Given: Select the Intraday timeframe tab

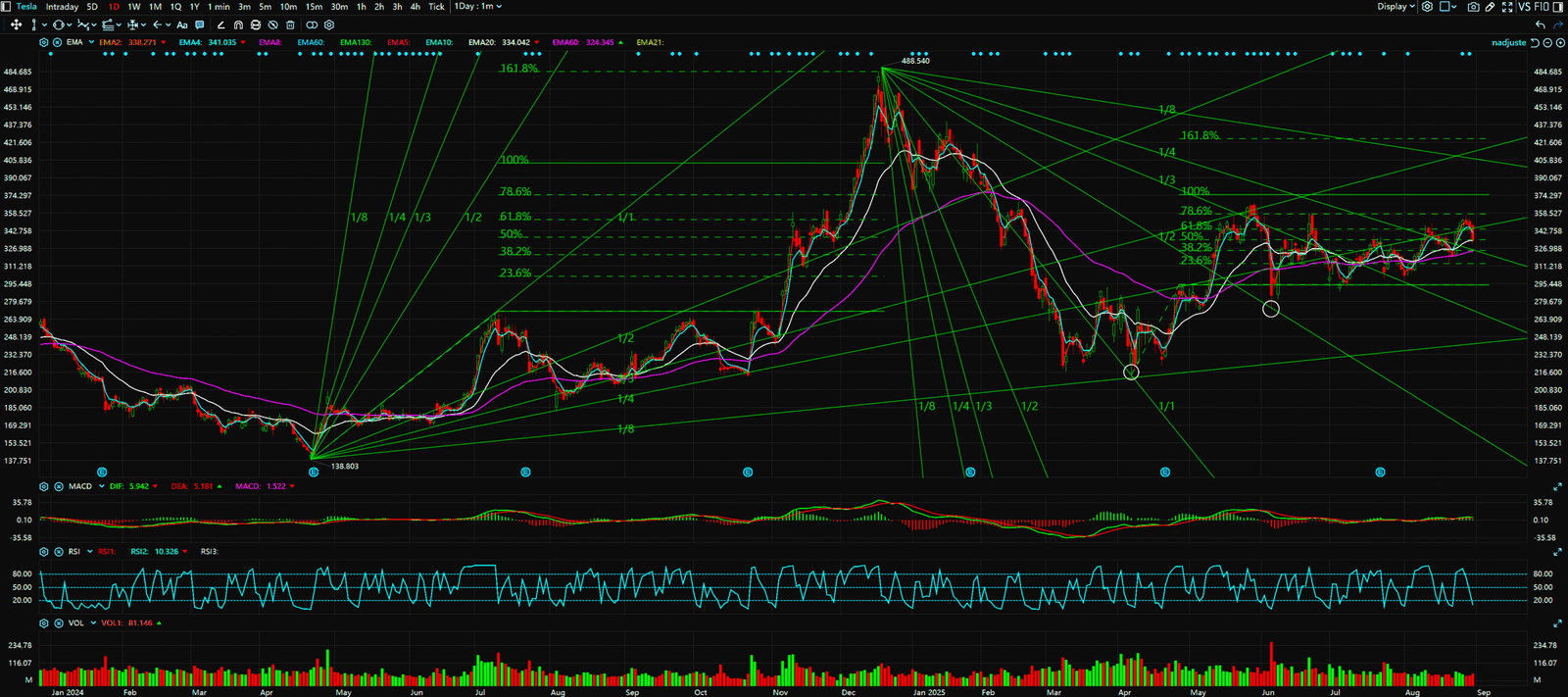Looking at the screenshot, I should (x=62, y=7).
